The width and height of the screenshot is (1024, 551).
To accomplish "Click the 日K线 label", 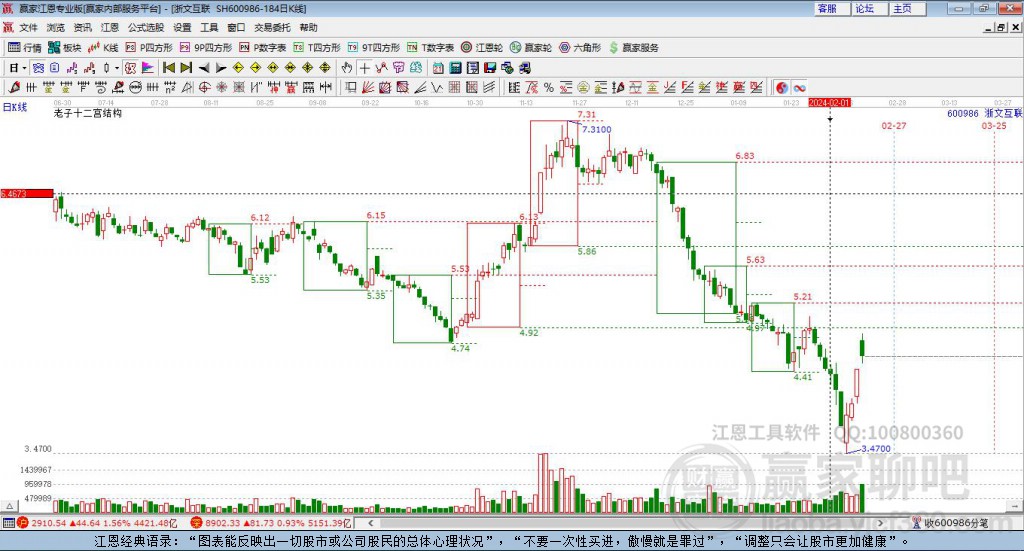I will click(15, 108).
